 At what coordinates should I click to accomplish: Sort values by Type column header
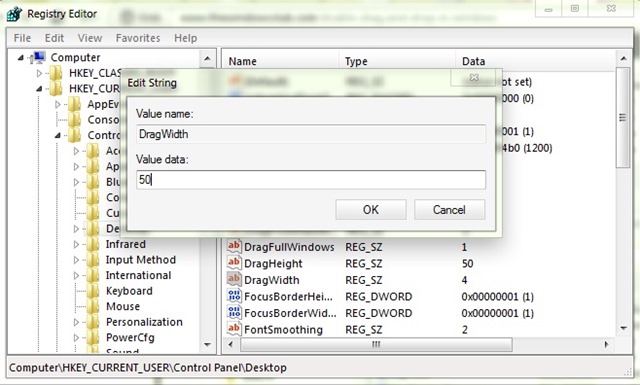click(397, 61)
